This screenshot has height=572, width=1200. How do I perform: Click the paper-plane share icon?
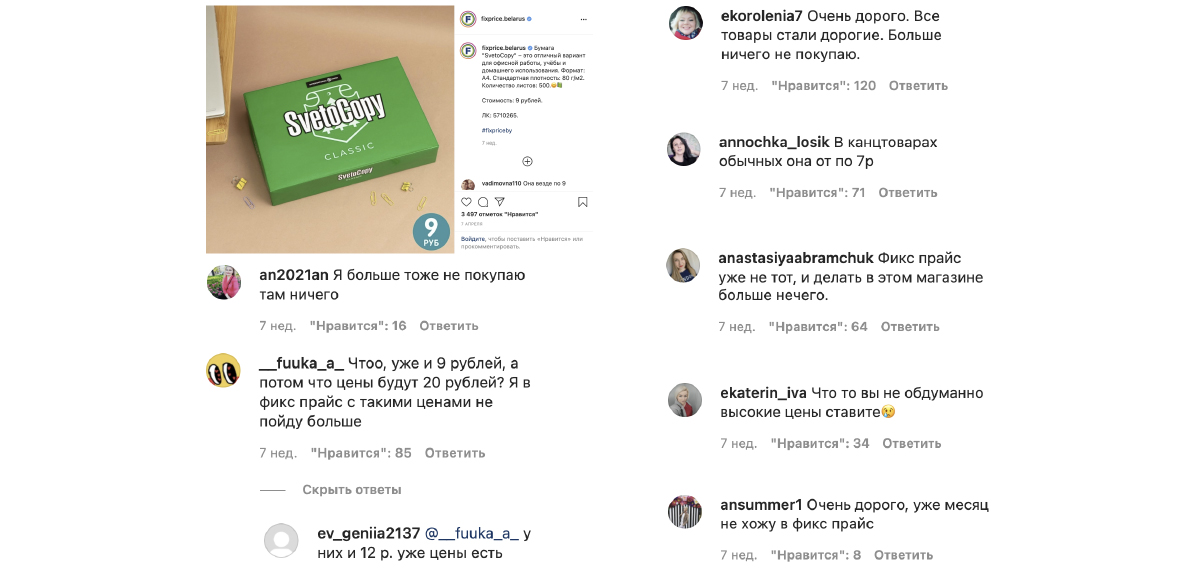[500, 201]
